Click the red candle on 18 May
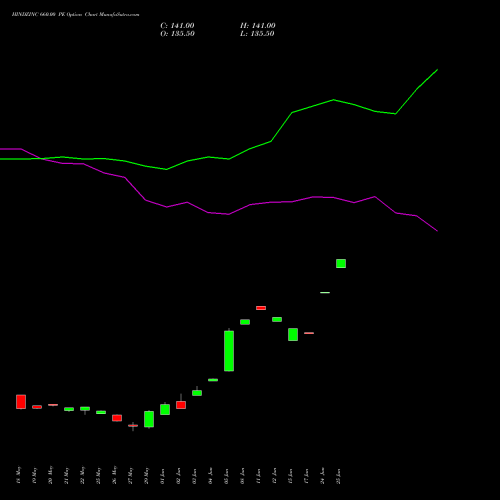Screen dimensions: 500x500 (21, 402)
